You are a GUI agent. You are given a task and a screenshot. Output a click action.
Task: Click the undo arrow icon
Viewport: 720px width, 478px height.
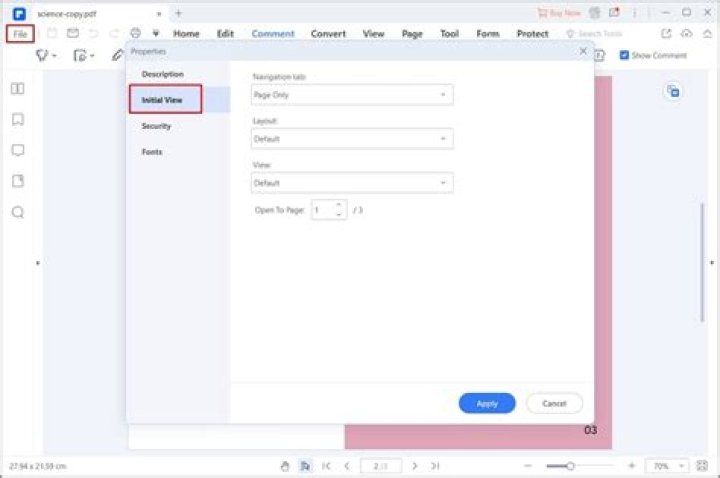[93, 34]
